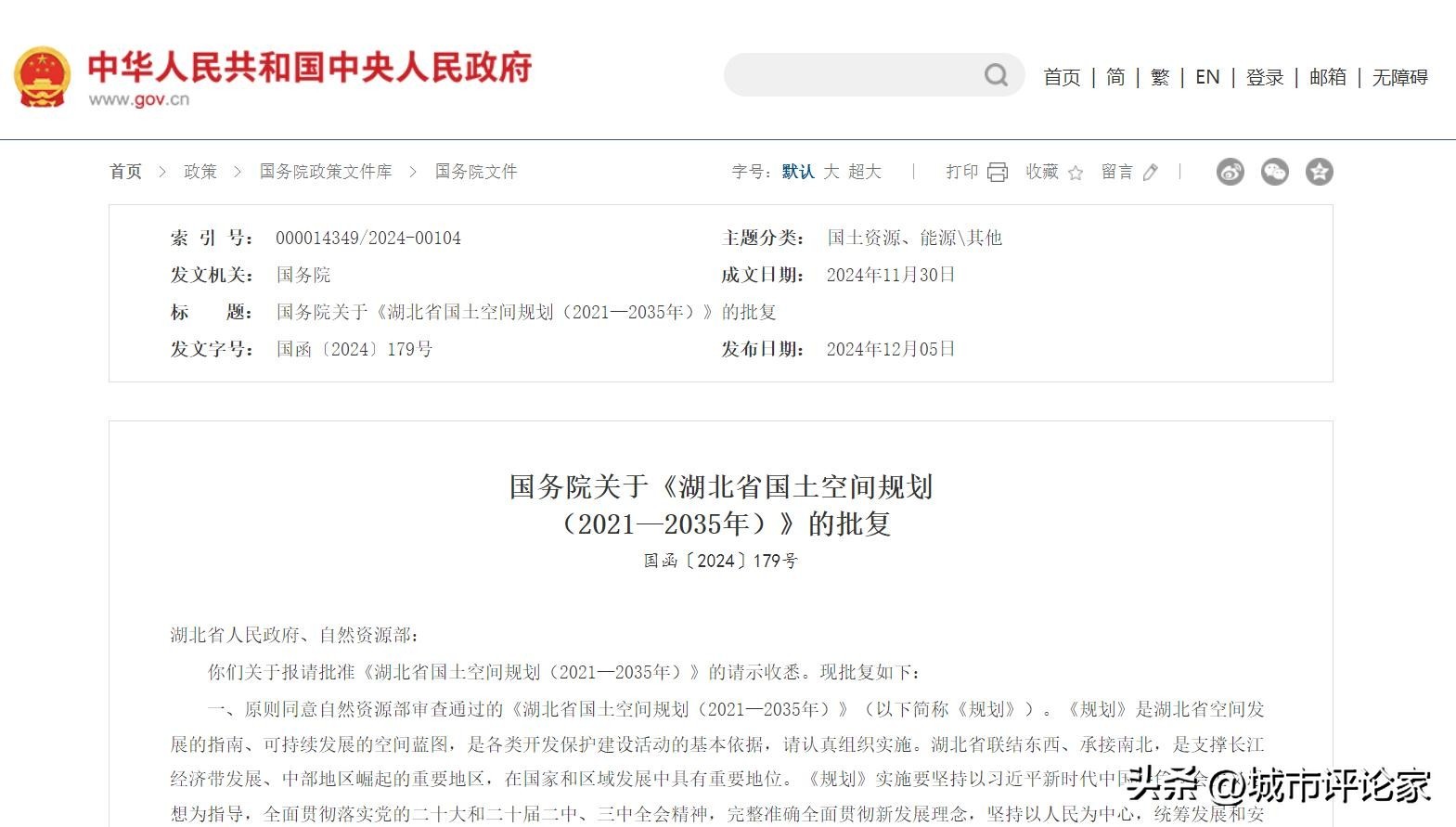Open 无障碍 accessibility mode

pos(1399,77)
